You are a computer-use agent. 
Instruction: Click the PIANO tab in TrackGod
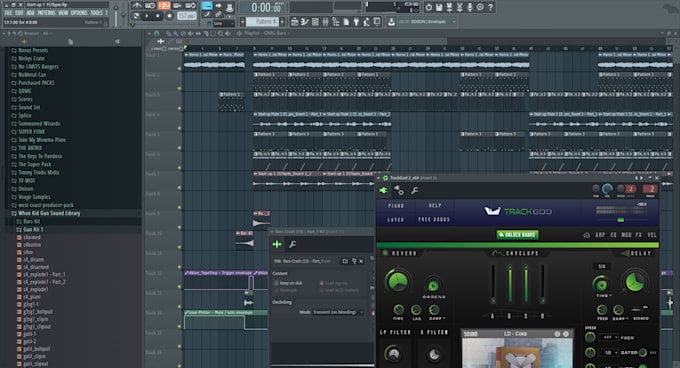pyautogui.click(x=396, y=206)
